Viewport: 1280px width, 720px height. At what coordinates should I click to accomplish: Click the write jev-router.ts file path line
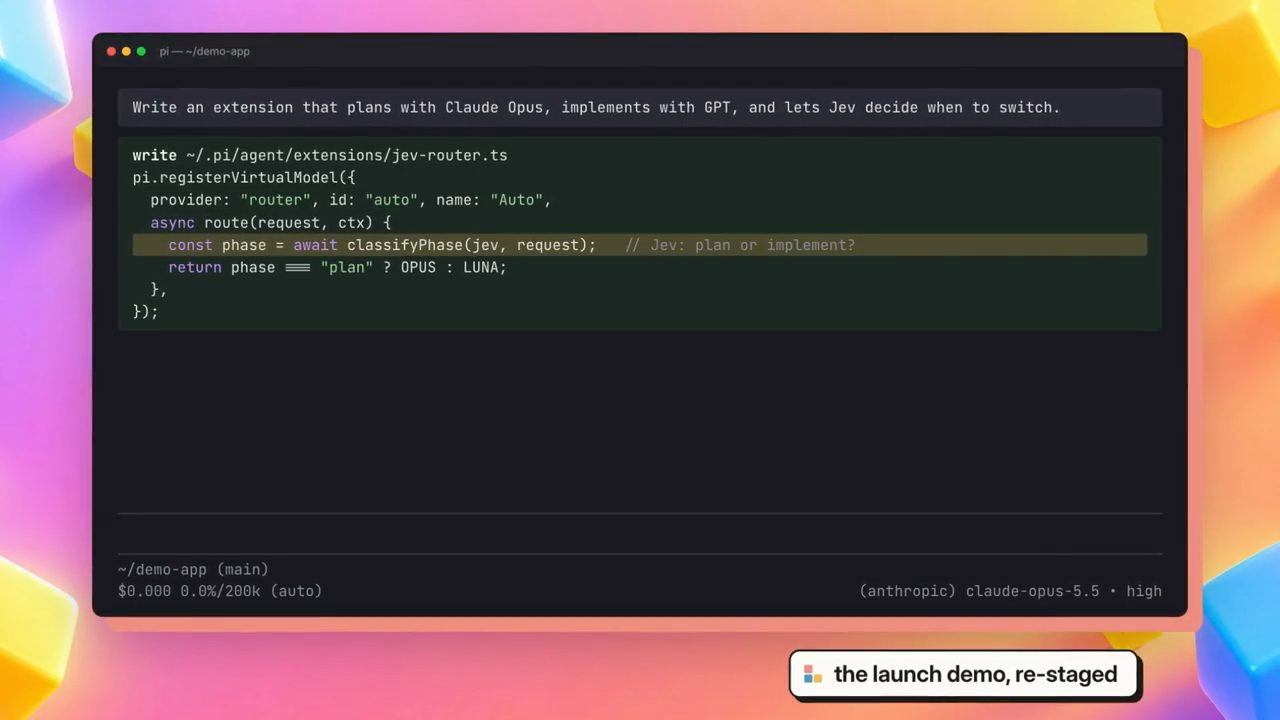pos(320,155)
